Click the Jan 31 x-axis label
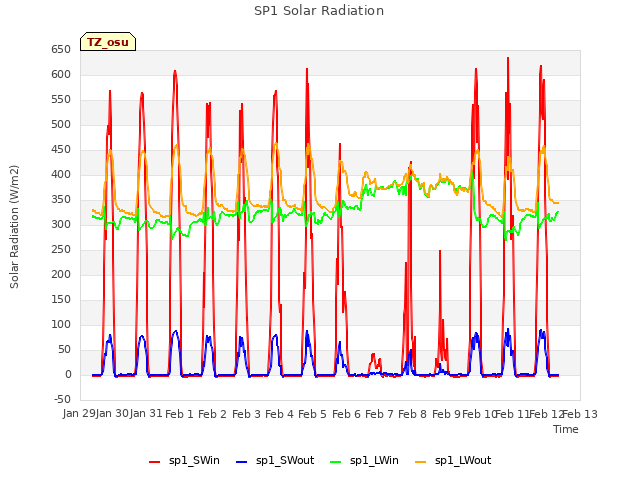This screenshot has height=480, width=640. [146, 414]
